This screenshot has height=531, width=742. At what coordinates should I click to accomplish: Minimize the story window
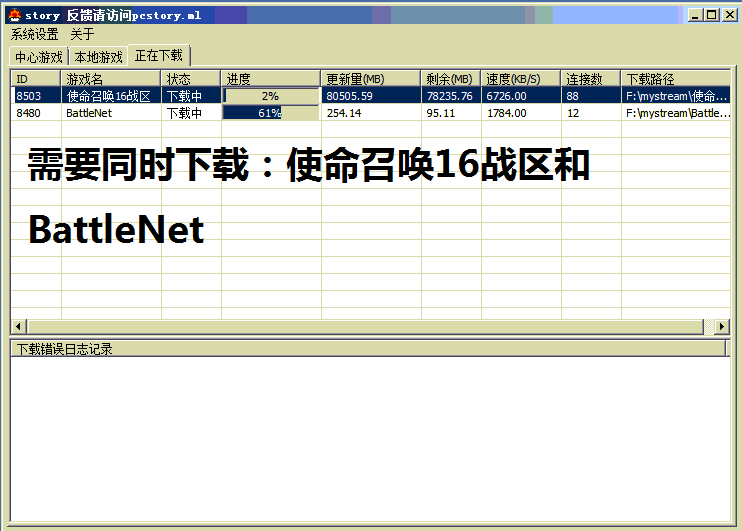click(x=695, y=15)
